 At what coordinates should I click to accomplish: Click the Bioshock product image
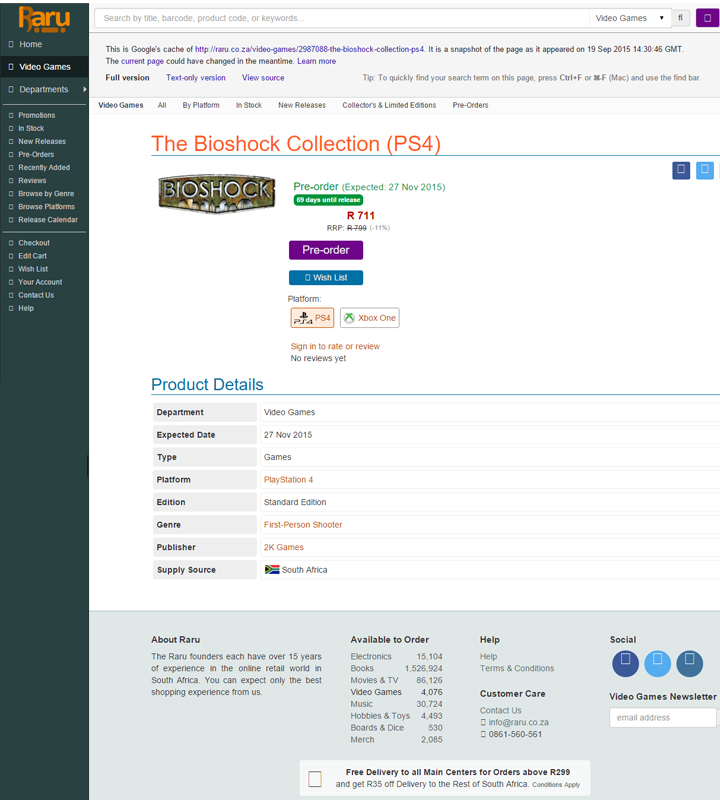[x=216, y=193]
